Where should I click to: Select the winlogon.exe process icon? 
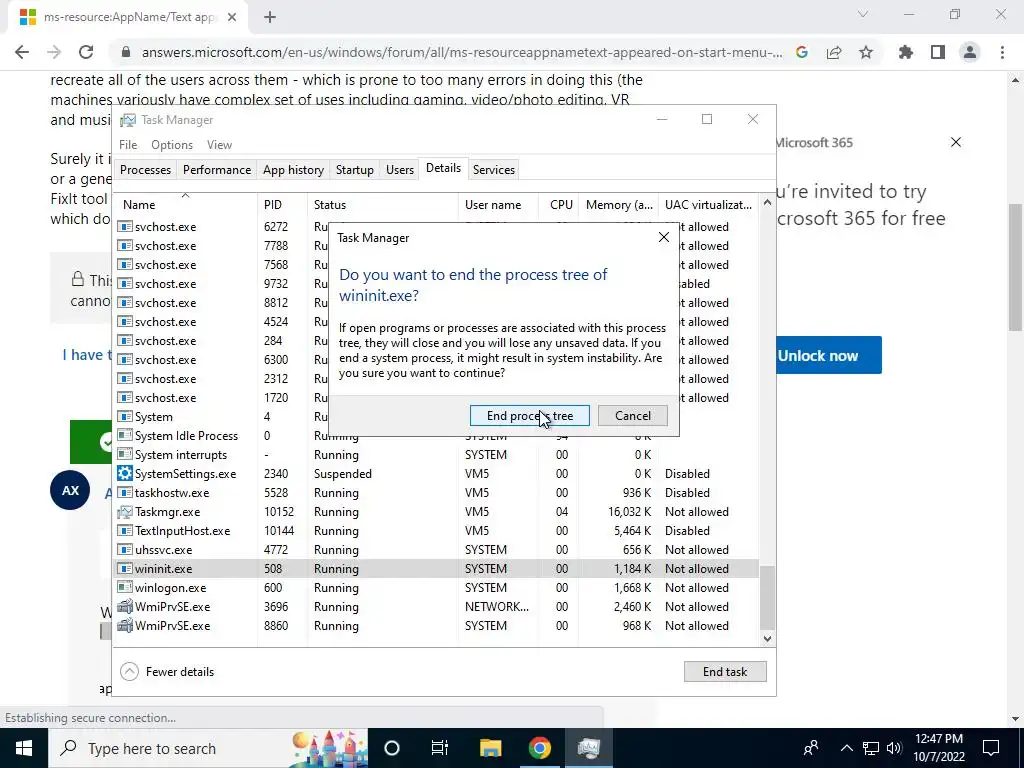click(x=124, y=588)
